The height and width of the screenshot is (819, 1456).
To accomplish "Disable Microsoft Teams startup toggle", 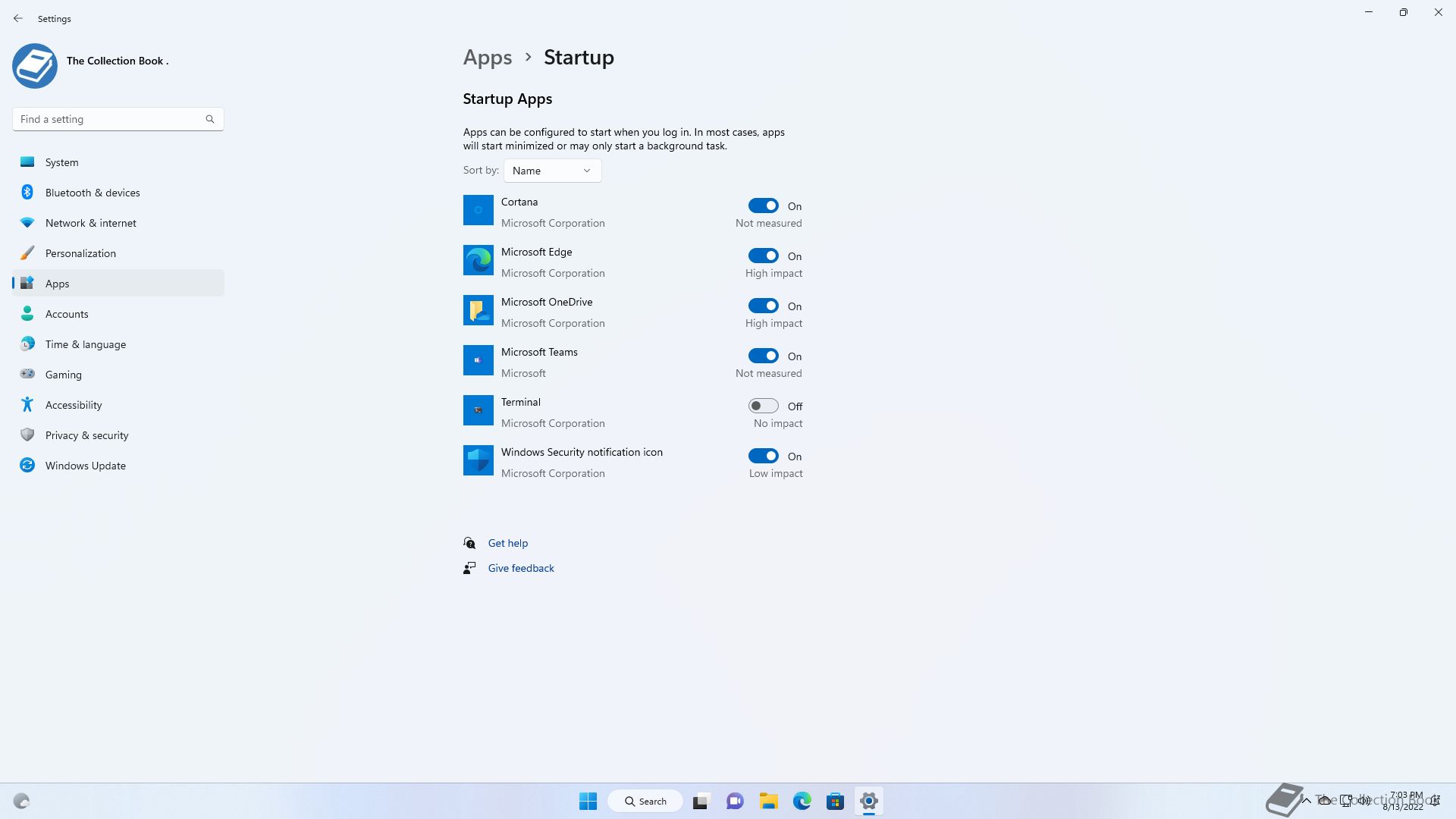I will (764, 356).
